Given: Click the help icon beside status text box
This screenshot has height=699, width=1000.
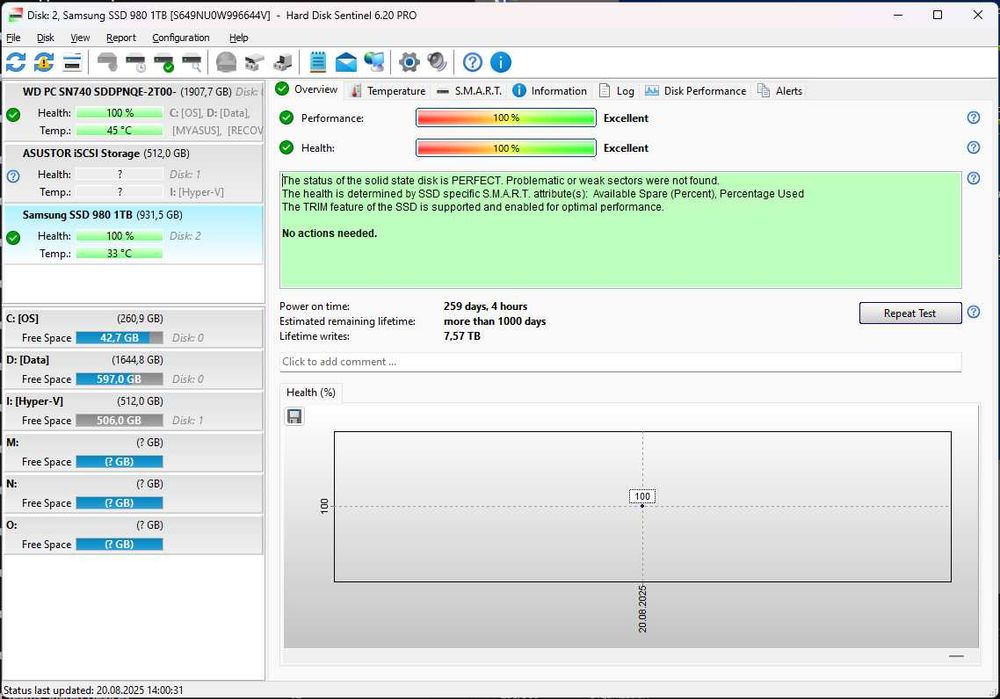Looking at the screenshot, I should click(973, 178).
